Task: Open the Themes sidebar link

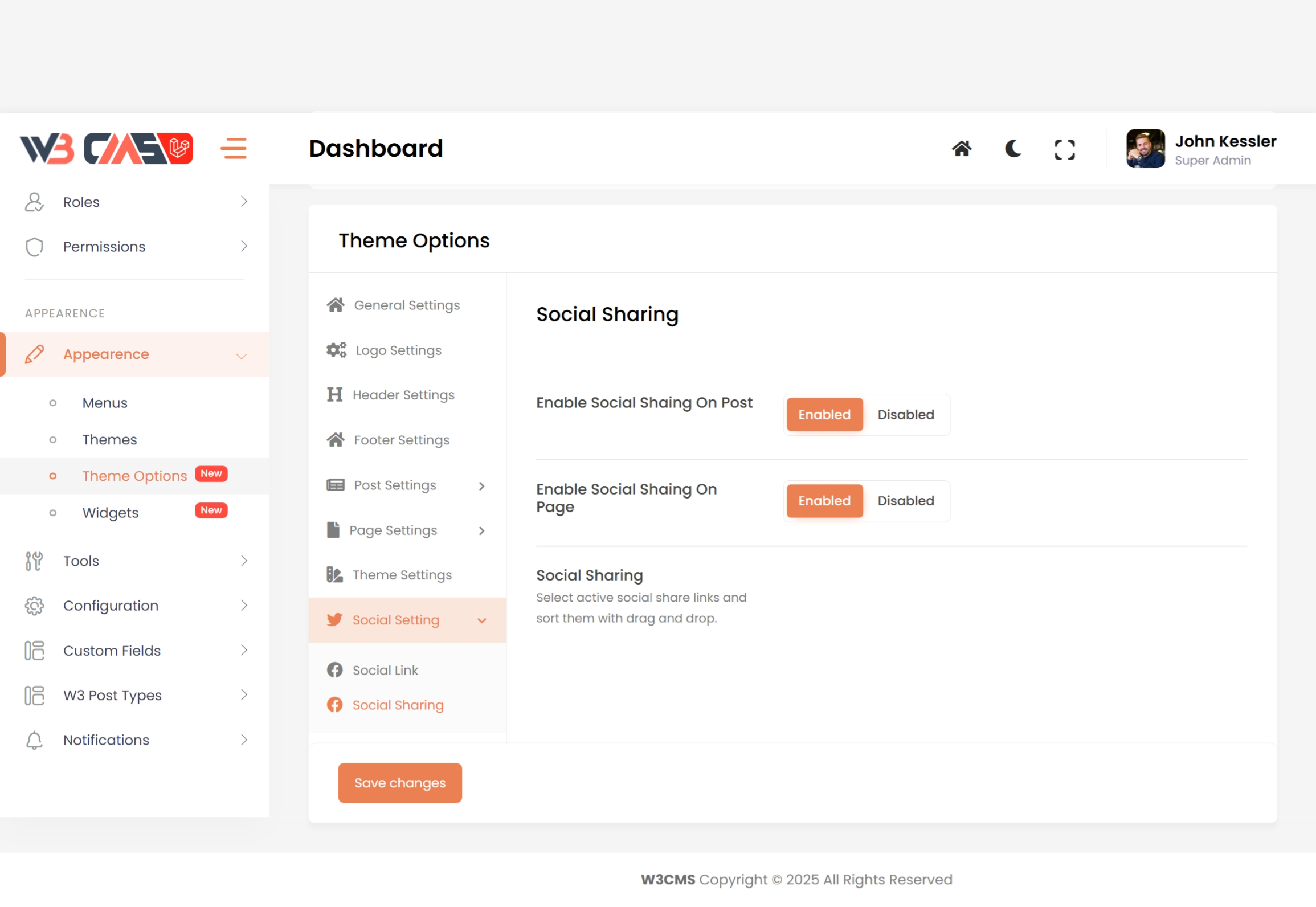Action: (109, 440)
